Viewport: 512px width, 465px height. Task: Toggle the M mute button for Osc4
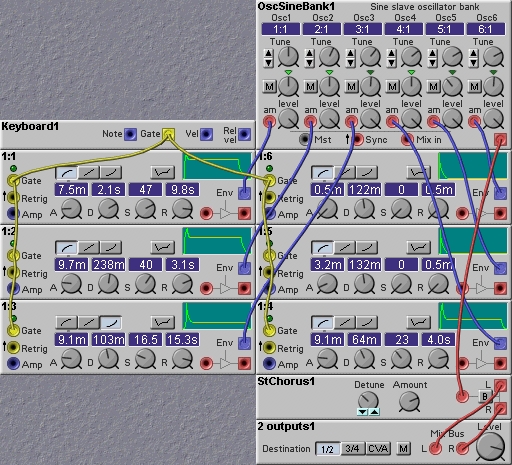tap(393, 87)
